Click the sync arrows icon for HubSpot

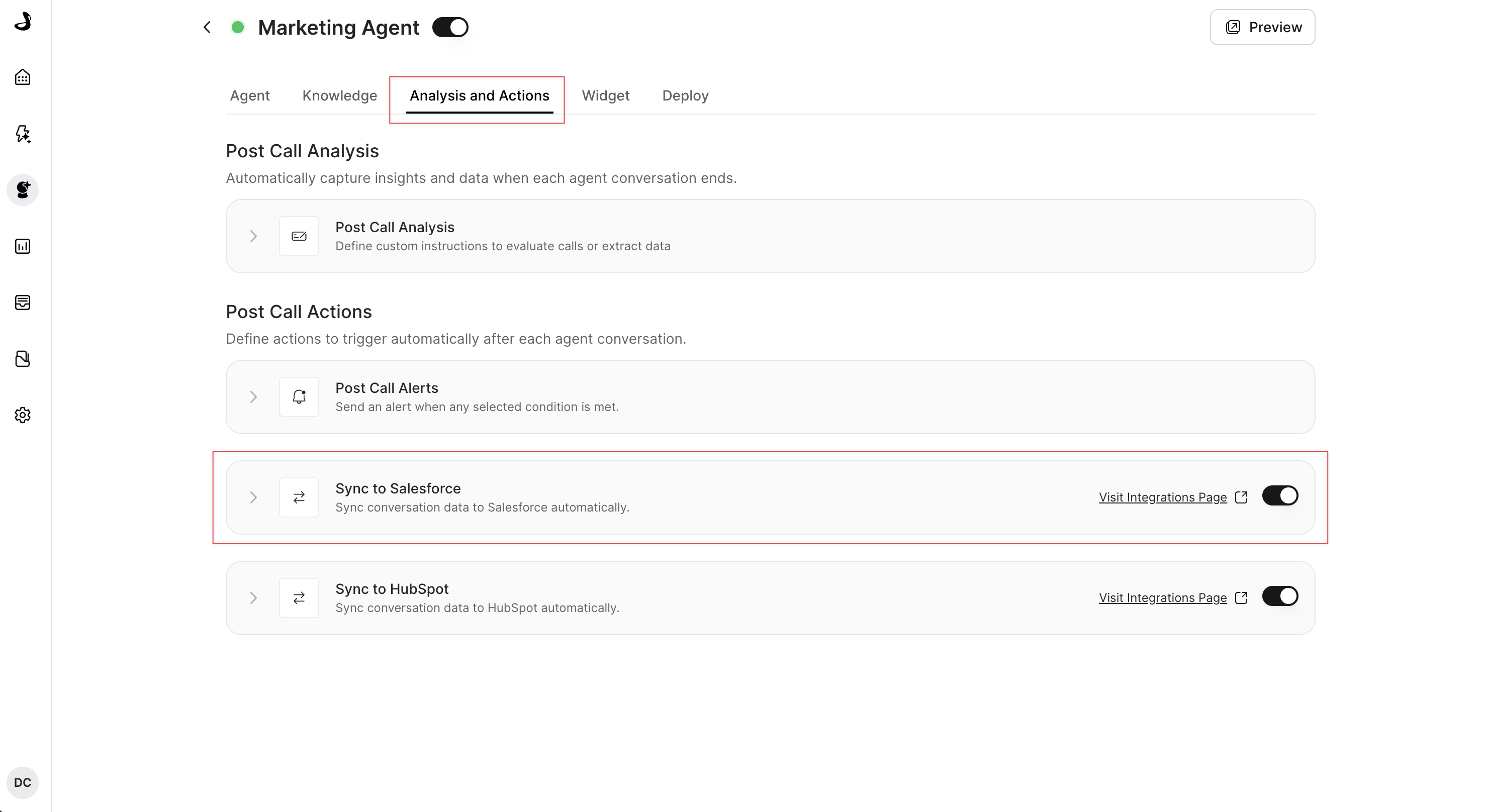[x=299, y=598]
